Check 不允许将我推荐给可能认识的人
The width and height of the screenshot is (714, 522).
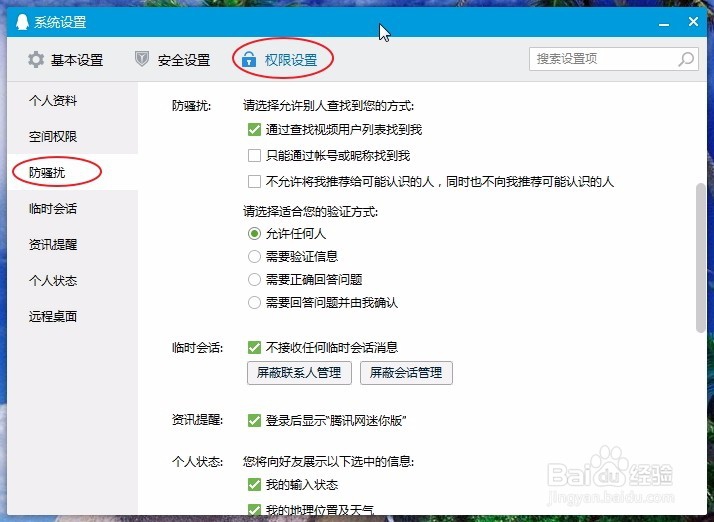(x=254, y=181)
